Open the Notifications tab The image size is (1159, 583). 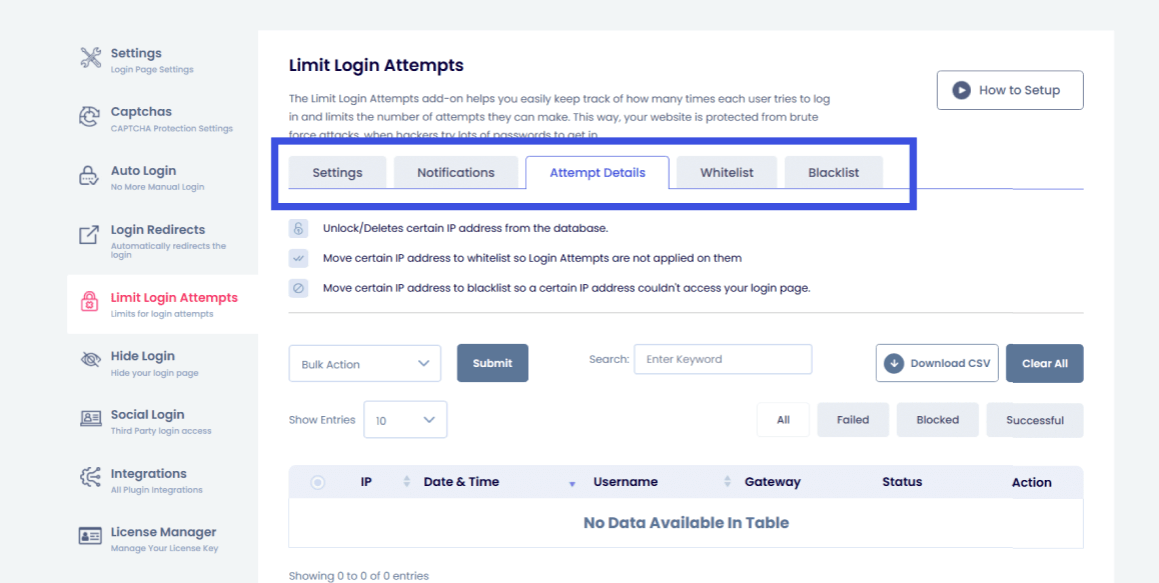(x=456, y=172)
